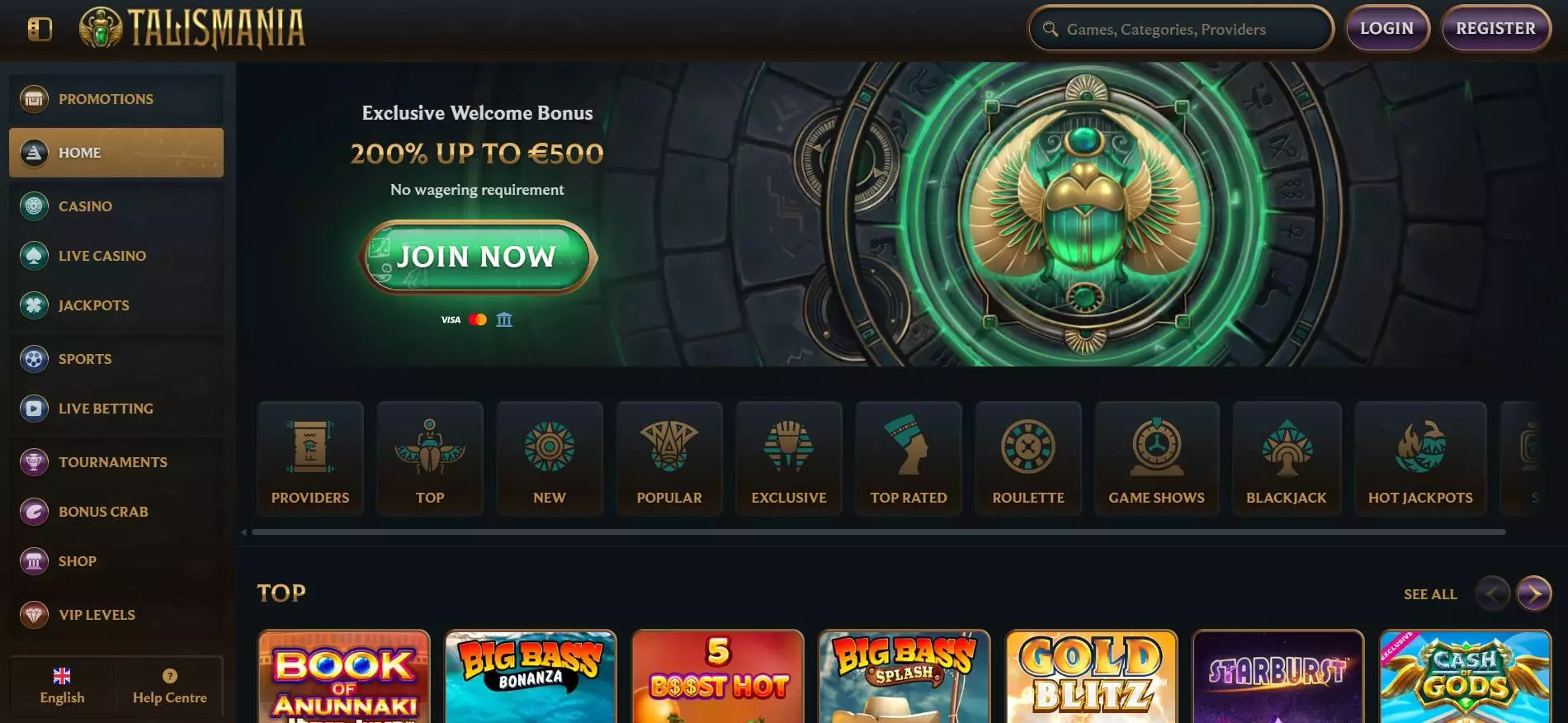Click the category horizontal scrollbar
Screen dimensions: 1568x723
(878, 532)
